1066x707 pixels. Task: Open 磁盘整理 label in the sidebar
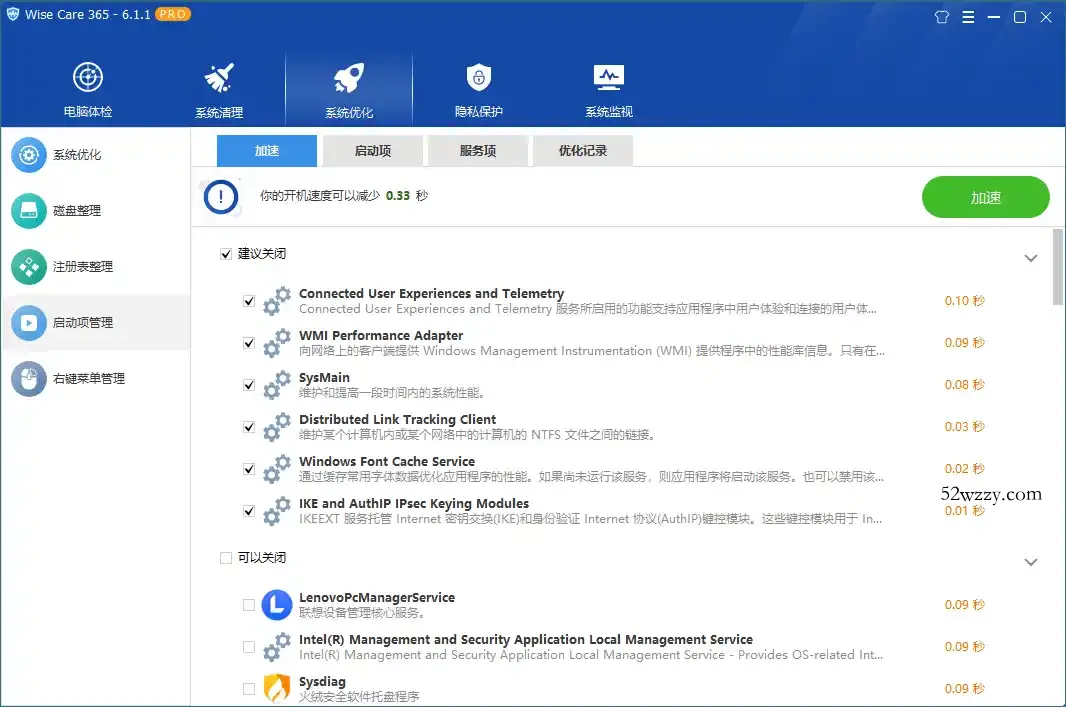[77, 211]
